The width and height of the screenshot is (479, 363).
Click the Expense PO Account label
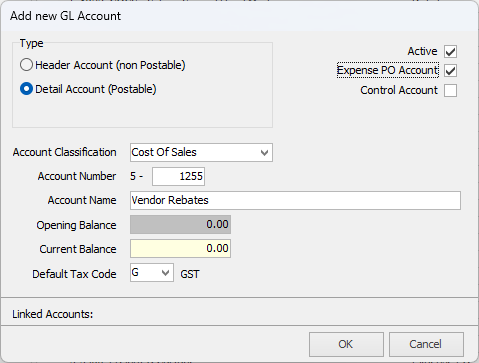(x=387, y=70)
